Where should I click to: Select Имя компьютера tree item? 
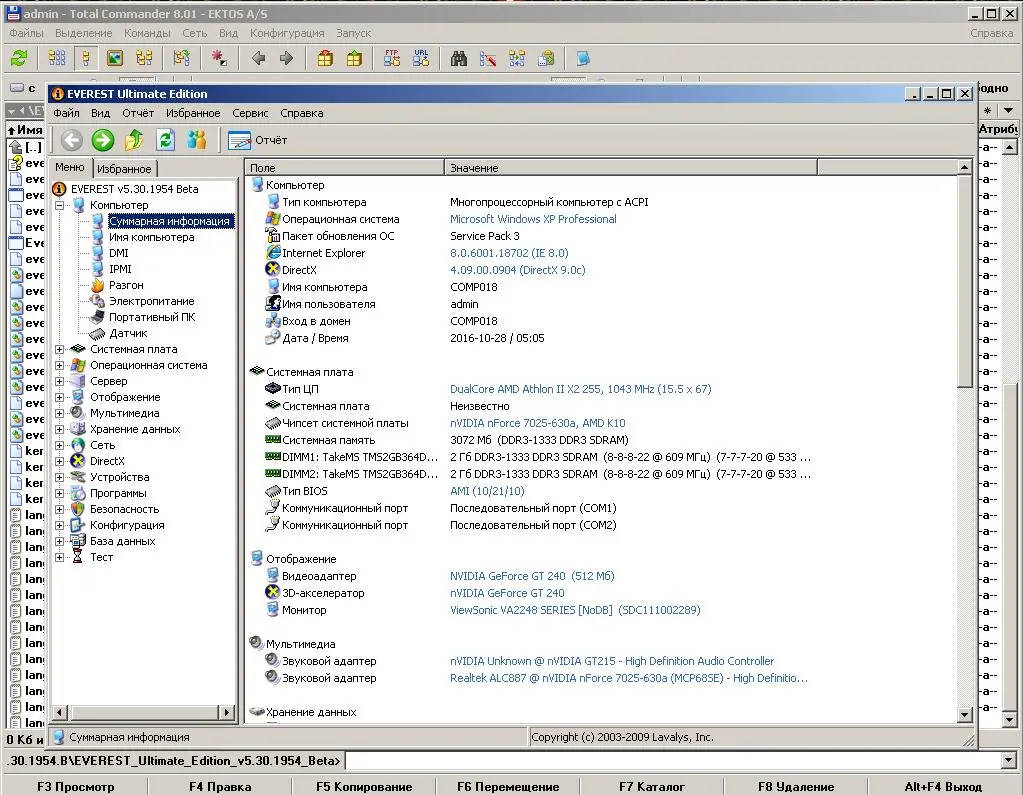tap(151, 237)
